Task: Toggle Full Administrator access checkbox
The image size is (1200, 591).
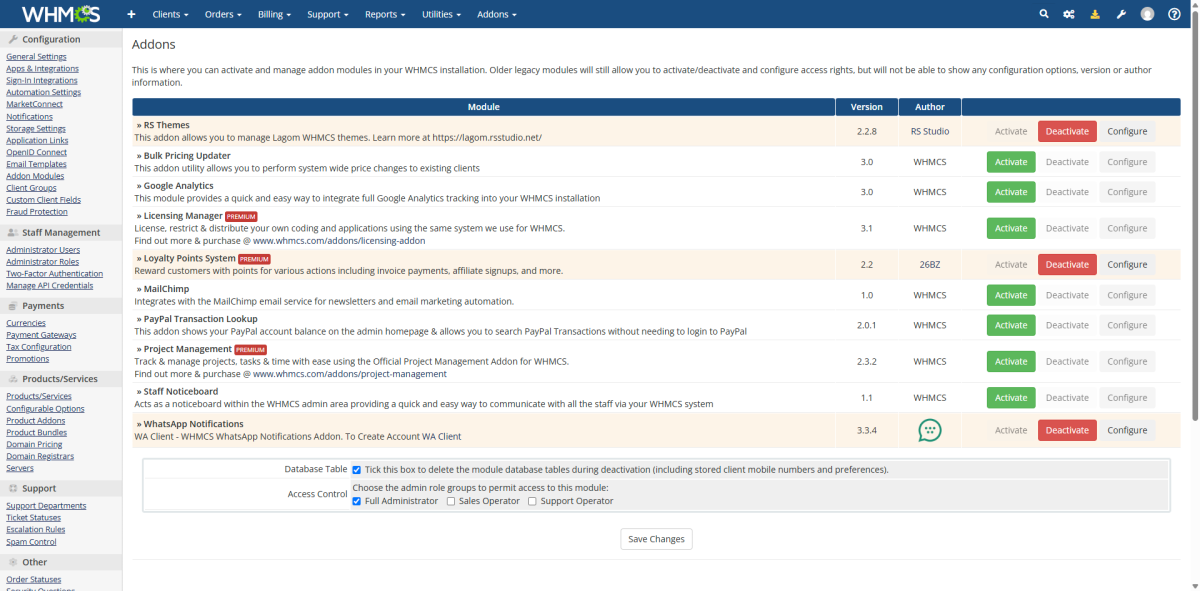Action: click(x=357, y=501)
